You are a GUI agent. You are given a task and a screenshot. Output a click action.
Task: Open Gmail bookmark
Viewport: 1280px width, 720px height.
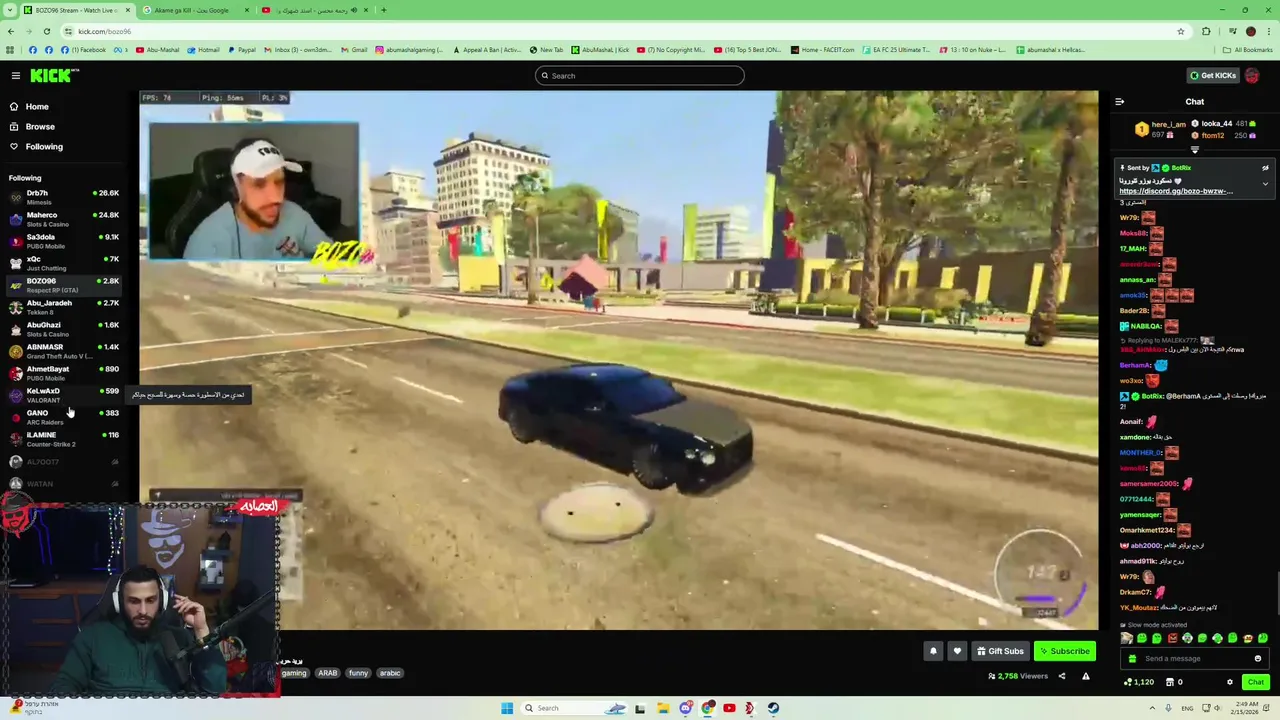pos(354,50)
